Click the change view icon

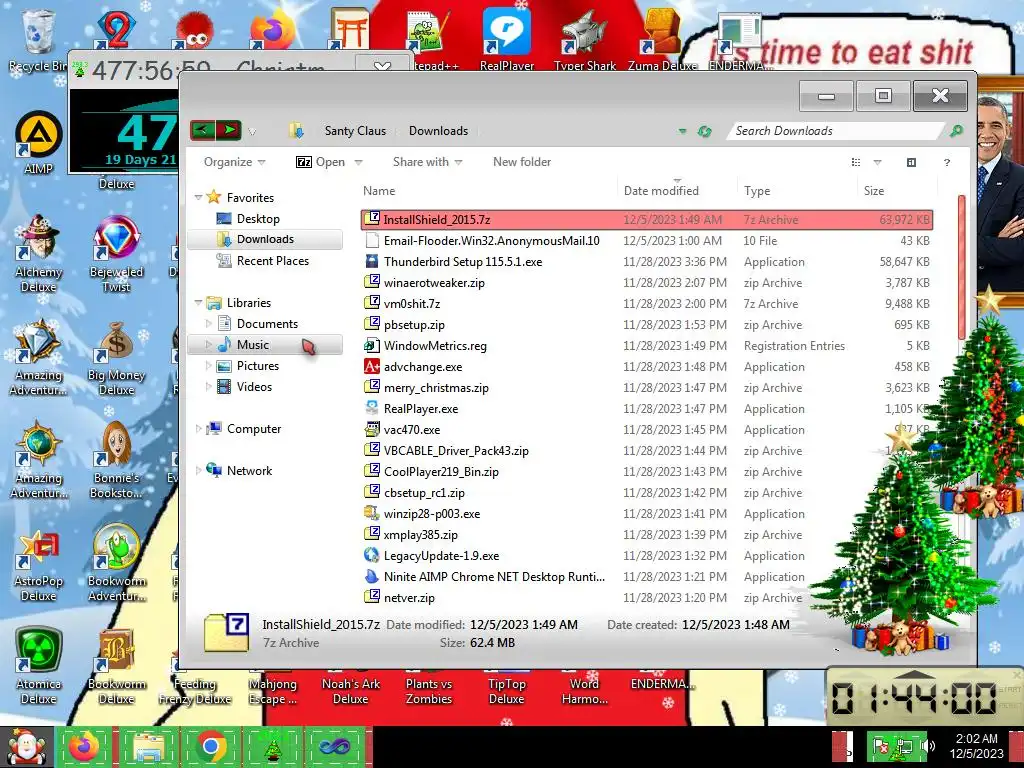(856, 163)
